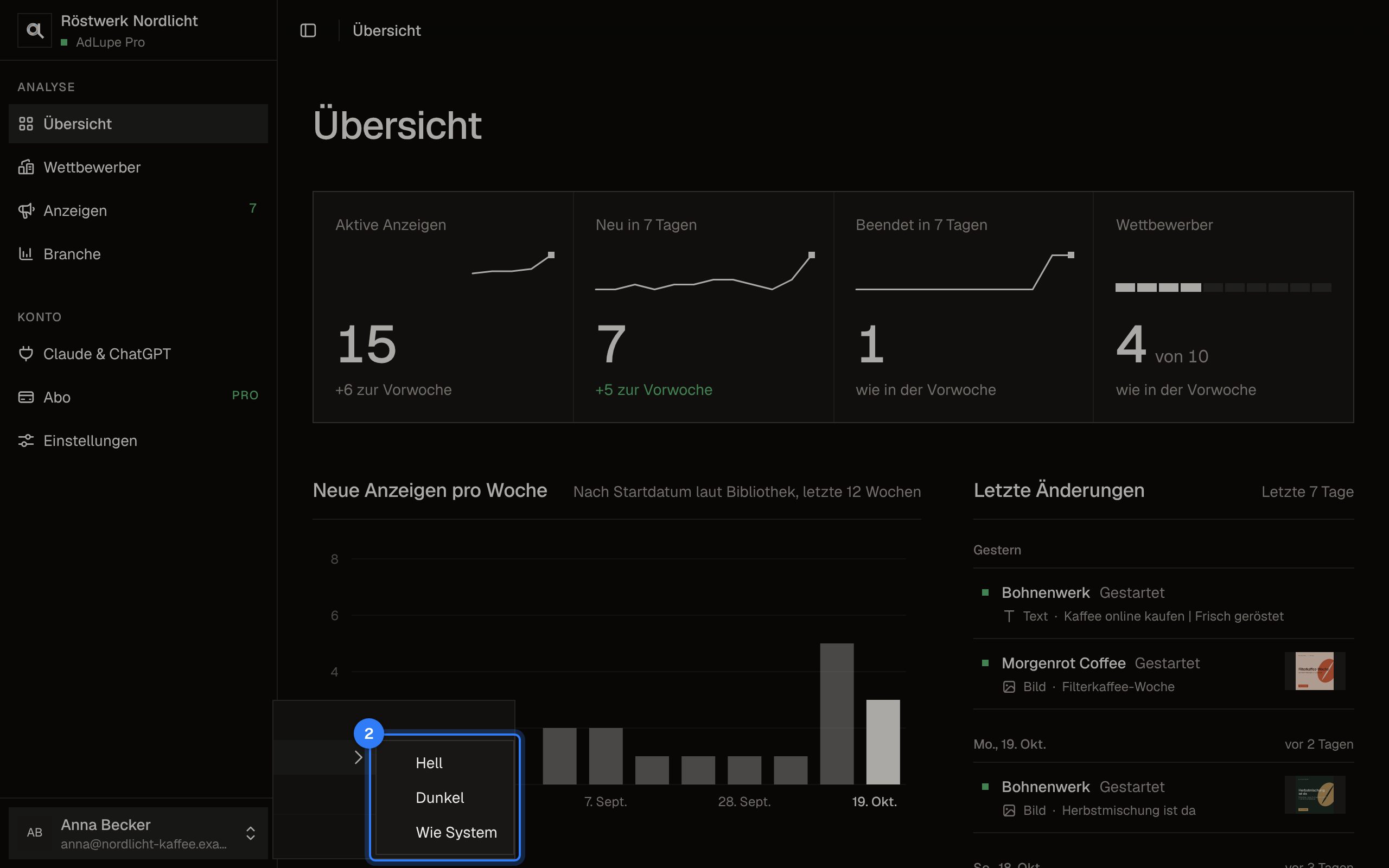This screenshot has width=1389, height=868.
Task: Go to Übersicht via grid icon
Action: tap(26, 124)
